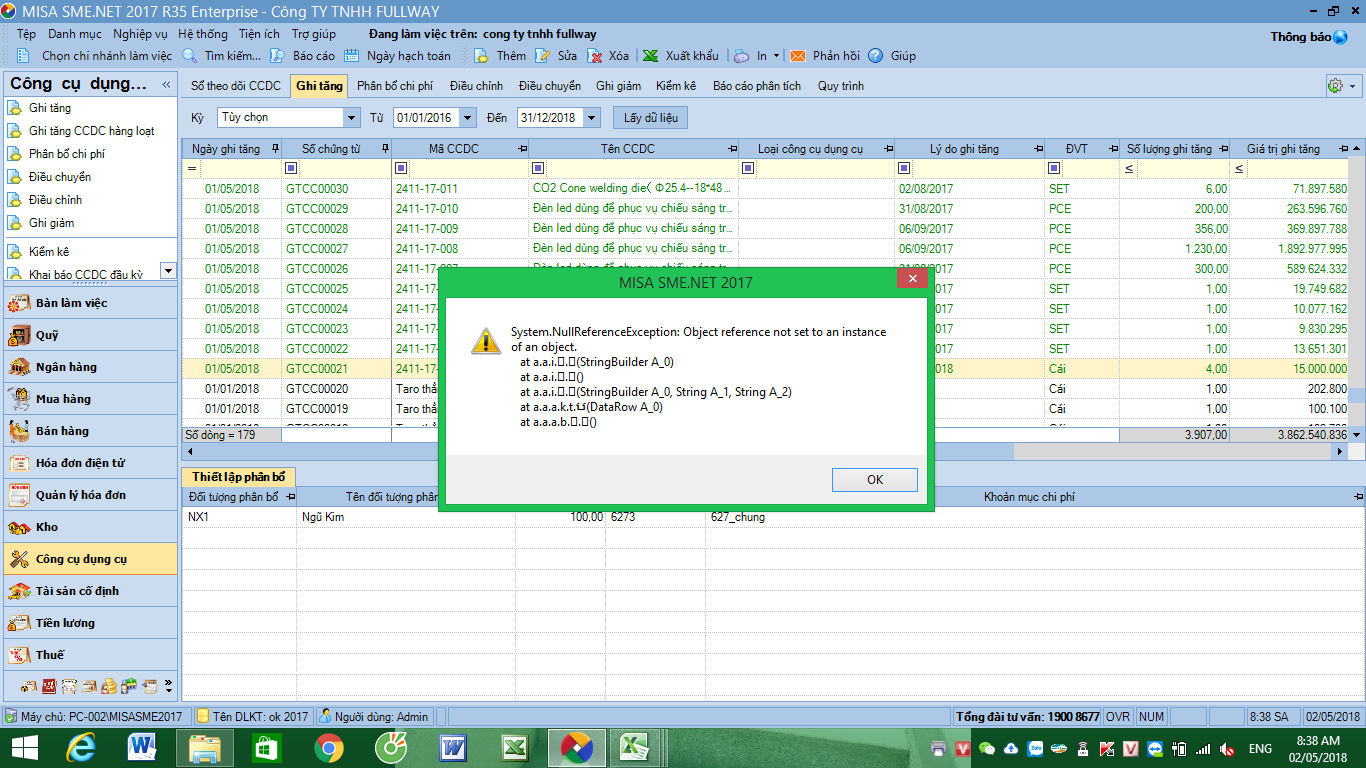Pin the Số chứng từ column
1366x768 pixels.
coord(384,149)
